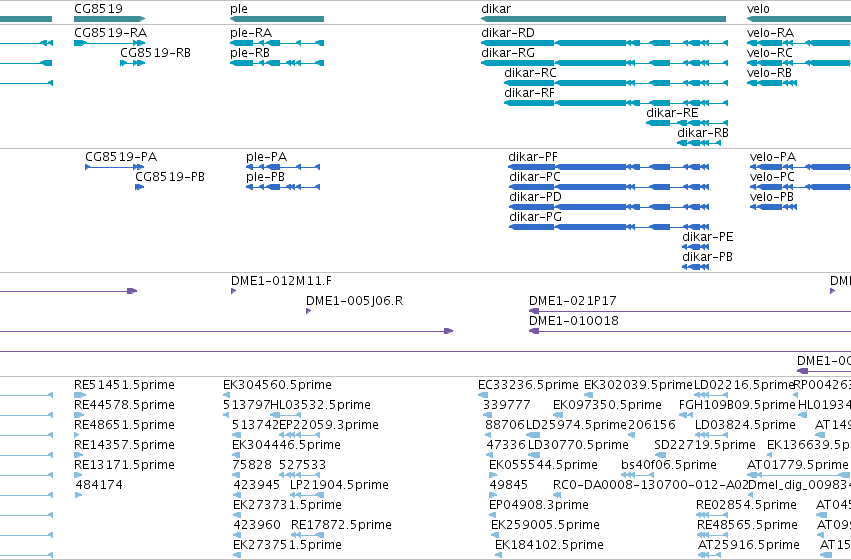The height and width of the screenshot is (560, 851).
Task: Click protein CG8519-PA
Action: (115, 167)
